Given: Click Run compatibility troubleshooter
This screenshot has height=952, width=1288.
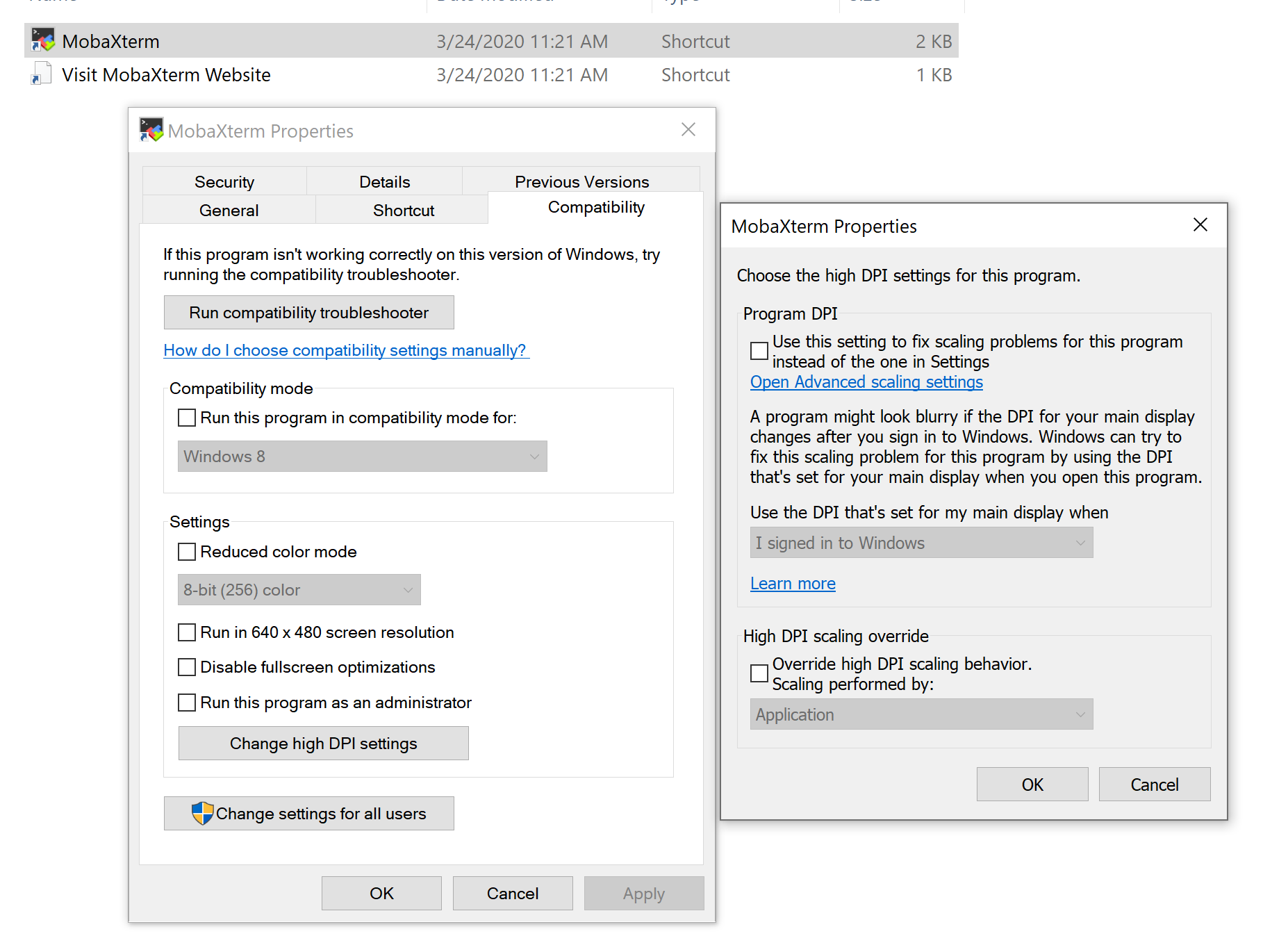Looking at the screenshot, I should pos(308,313).
